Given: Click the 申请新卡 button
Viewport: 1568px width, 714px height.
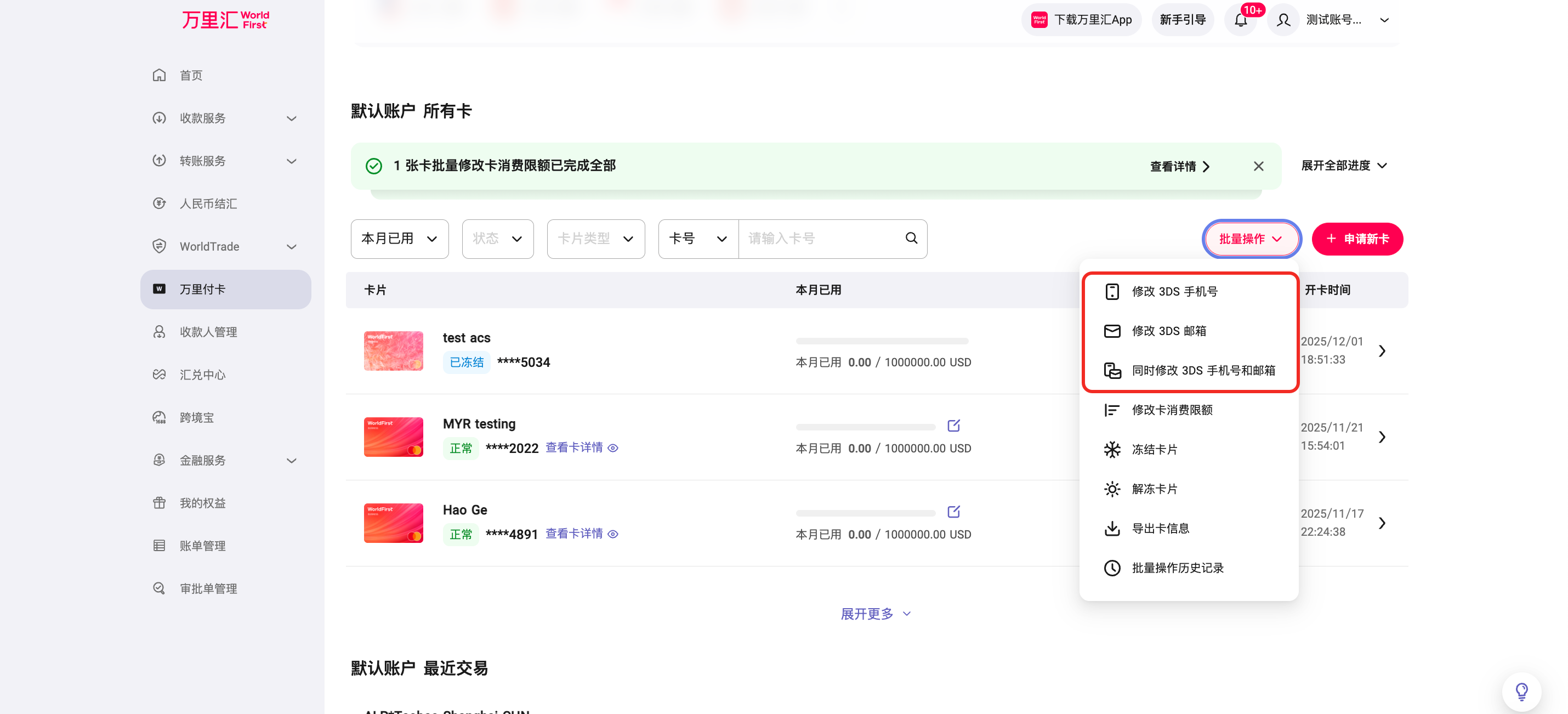Looking at the screenshot, I should 1357,239.
